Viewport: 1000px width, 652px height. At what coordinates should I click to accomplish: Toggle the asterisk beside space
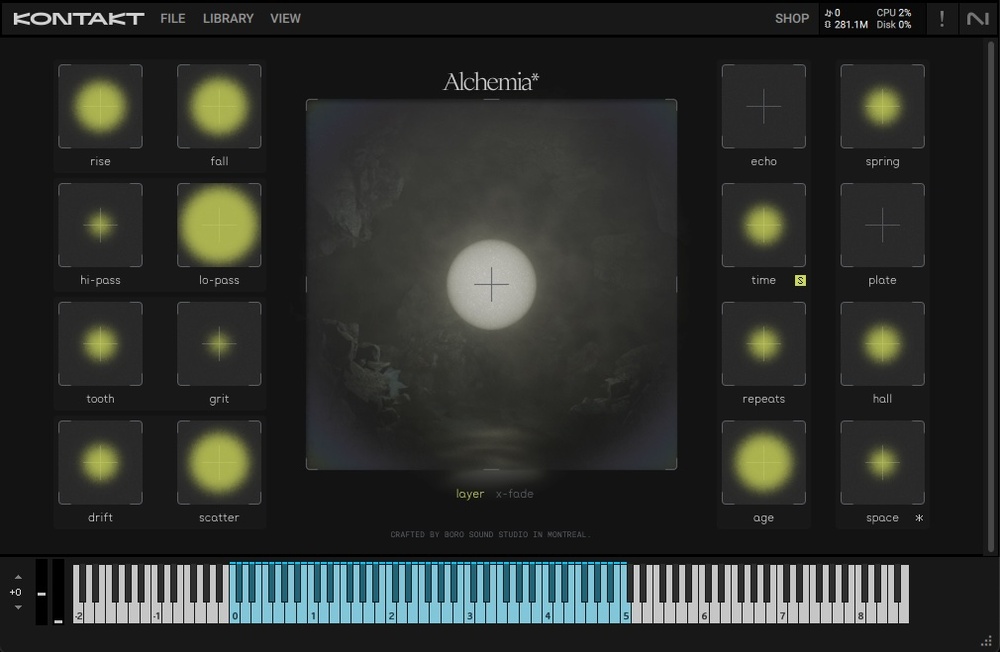click(x=919, y=518)
